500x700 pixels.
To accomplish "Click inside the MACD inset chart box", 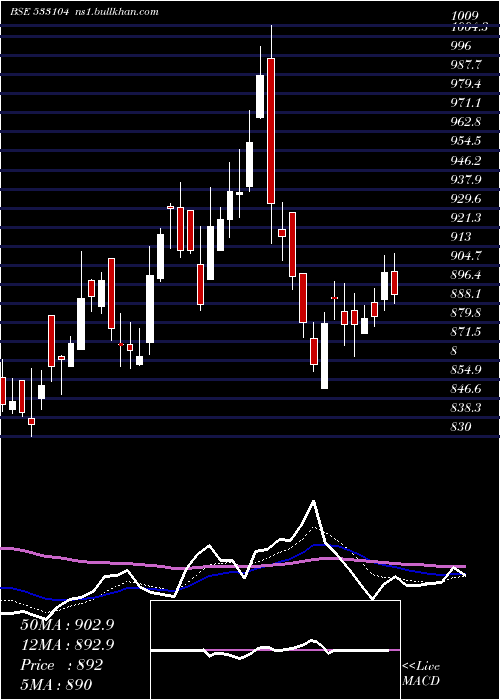I will [x=275, y=650].
